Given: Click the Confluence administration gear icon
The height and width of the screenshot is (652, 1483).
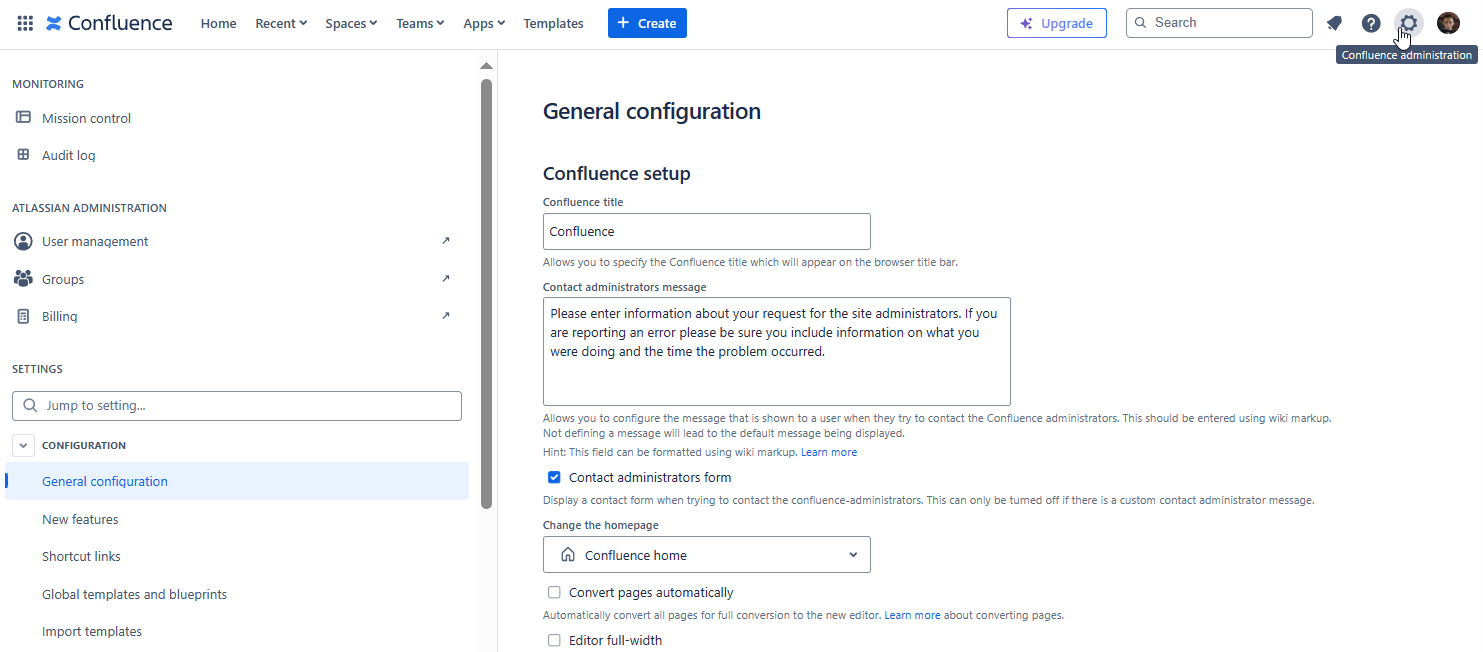Looking at the screenshot, I should [x=1408, y=23].
